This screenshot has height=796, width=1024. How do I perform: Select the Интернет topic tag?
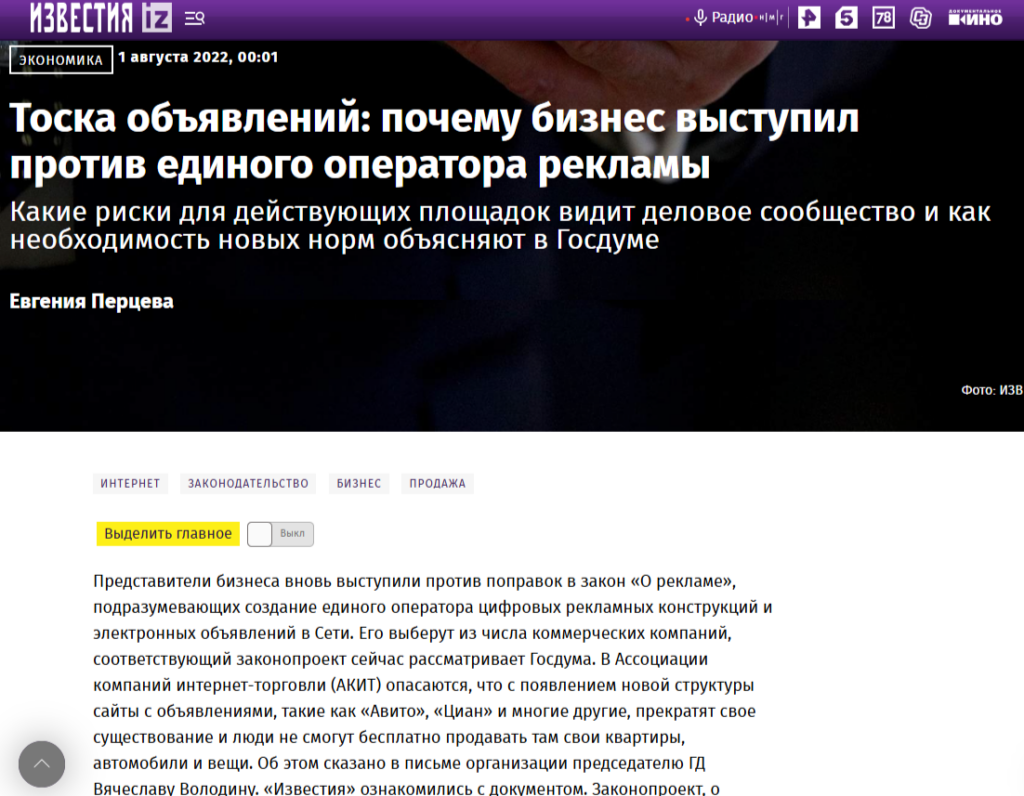(x=130, y=484)
